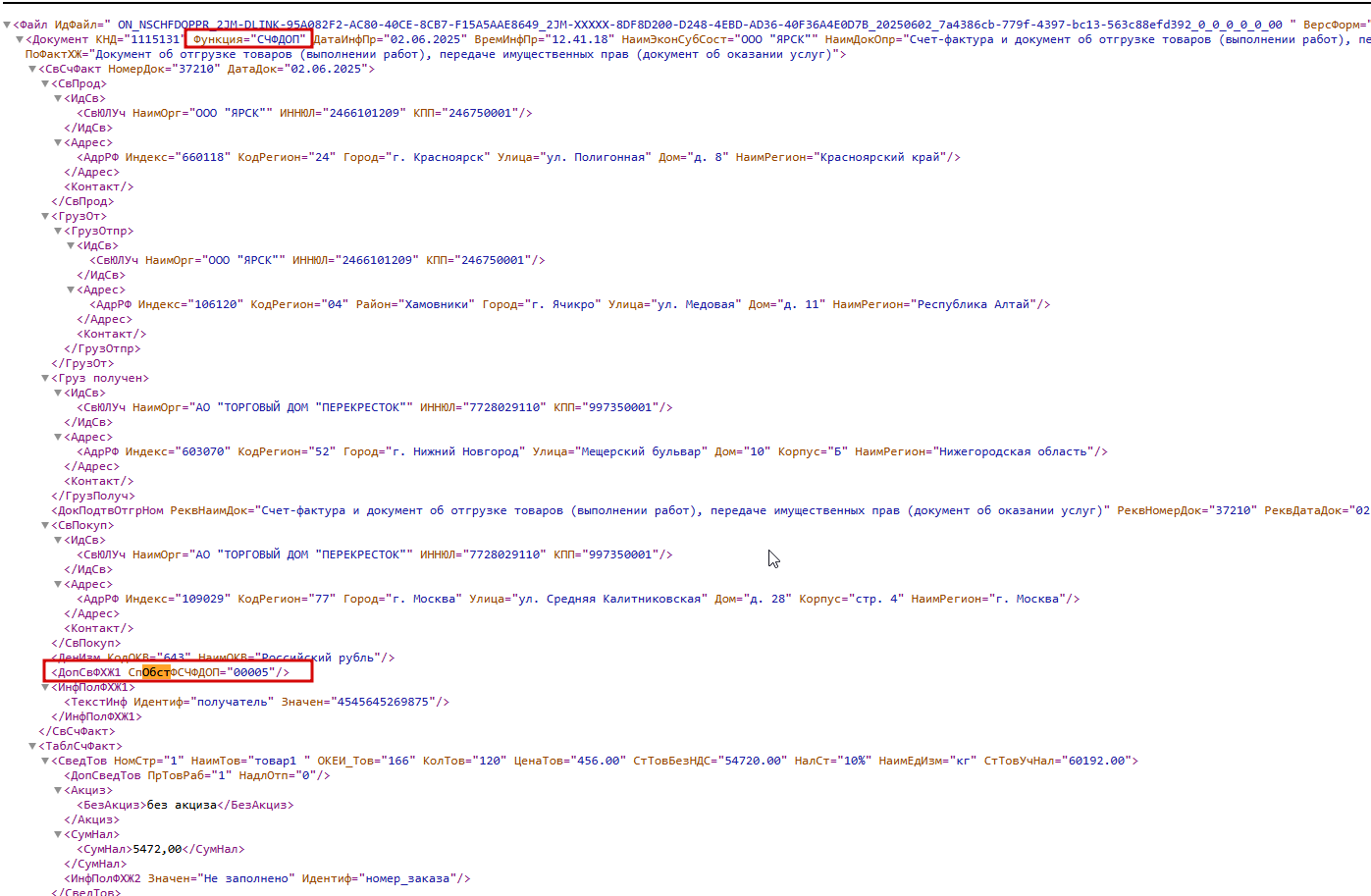
Task: Collapse the СвПокуп buyer node
Action: pyautogui.click(x=45, y=525)
